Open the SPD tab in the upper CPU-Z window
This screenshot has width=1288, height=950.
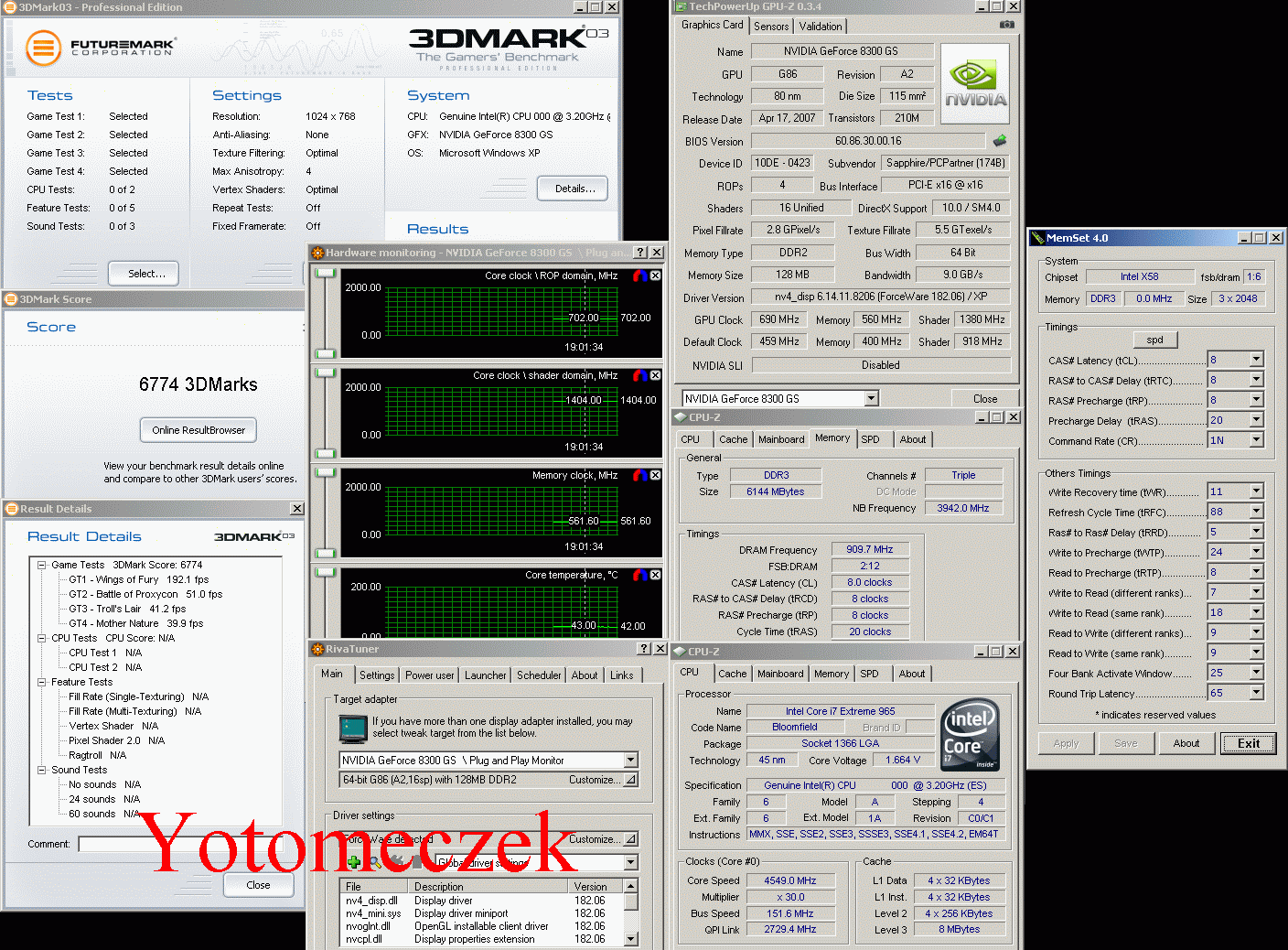click(870, 439)
